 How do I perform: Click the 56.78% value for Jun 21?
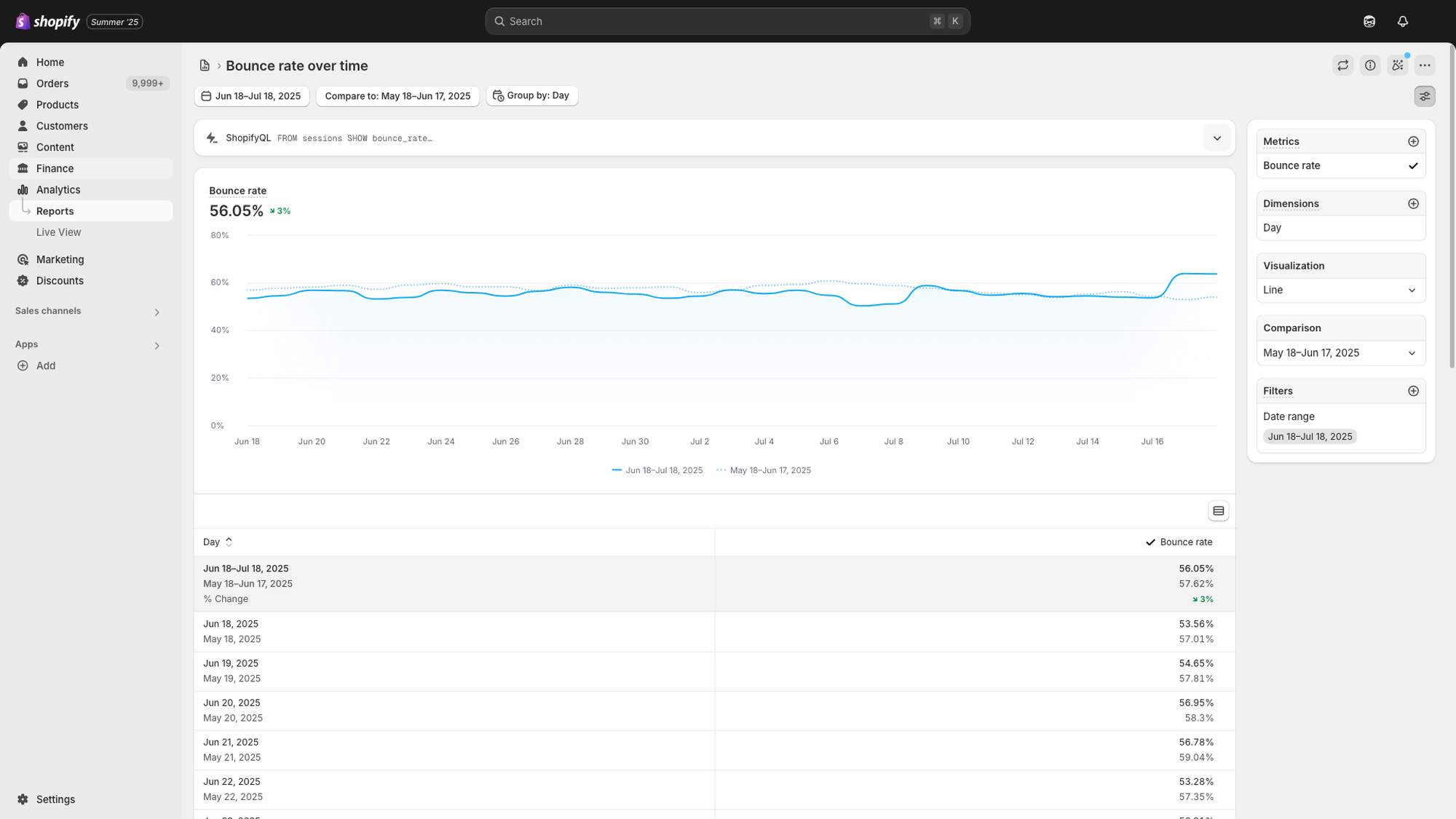(1196, 742)
